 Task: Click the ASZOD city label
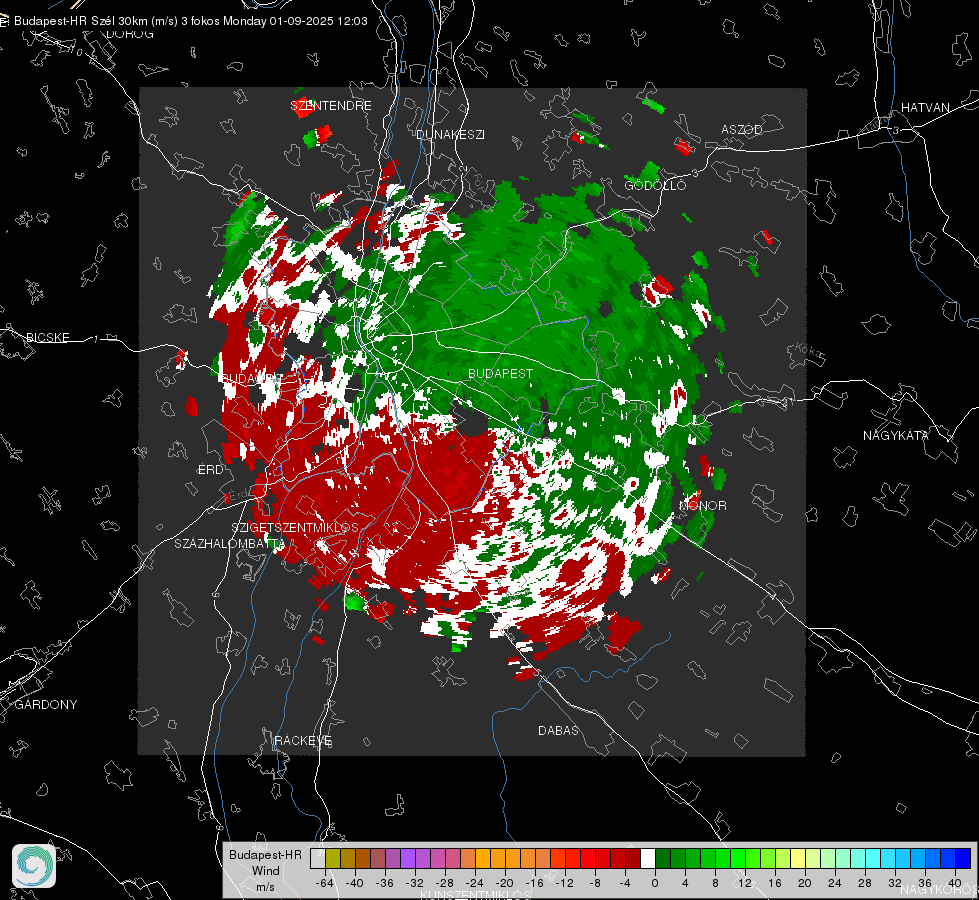tap(742, 129)
